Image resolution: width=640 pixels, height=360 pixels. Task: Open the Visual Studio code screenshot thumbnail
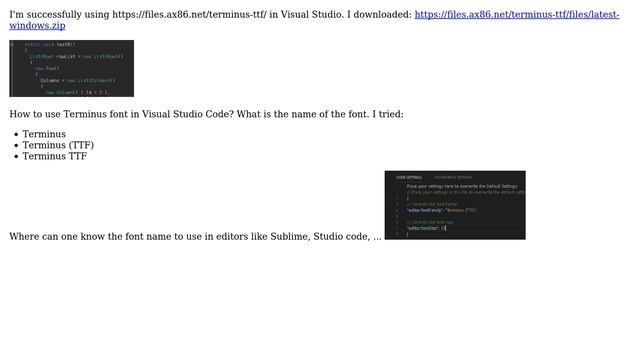click(71, 68)
